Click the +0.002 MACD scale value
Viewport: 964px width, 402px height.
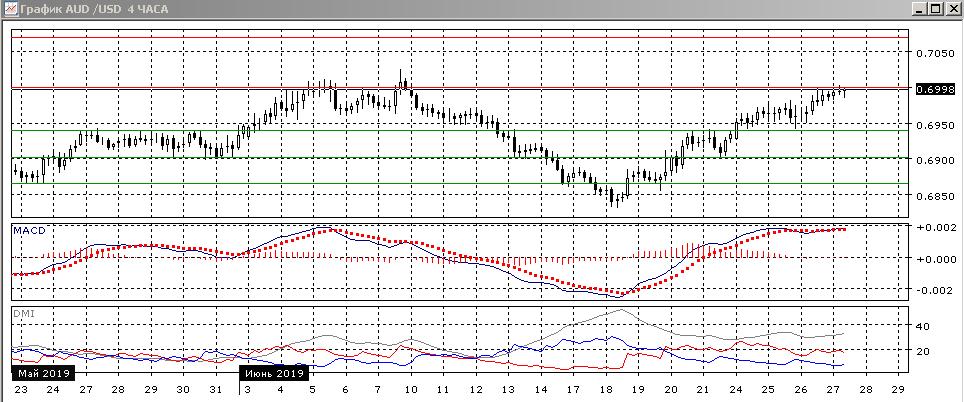coord(936,228)
